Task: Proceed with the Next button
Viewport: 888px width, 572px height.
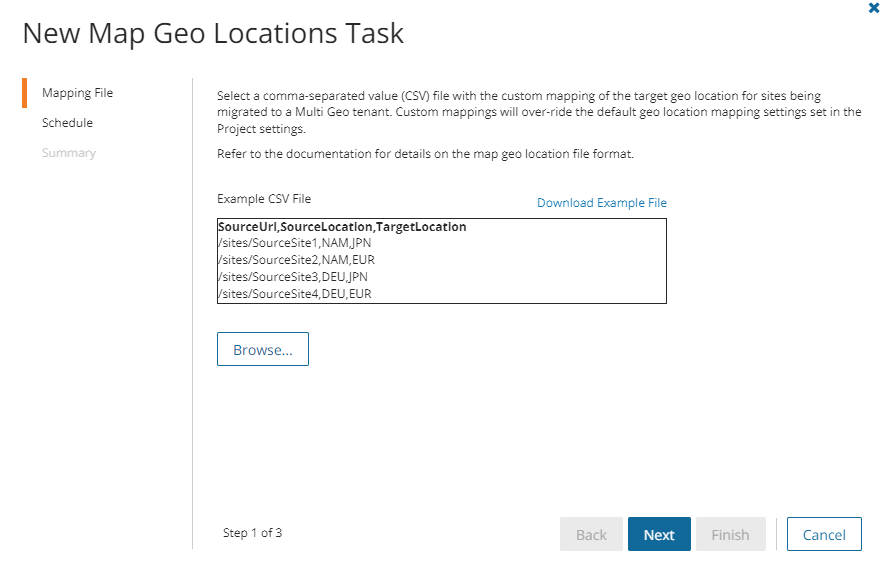Action: [x=659, y=535]
